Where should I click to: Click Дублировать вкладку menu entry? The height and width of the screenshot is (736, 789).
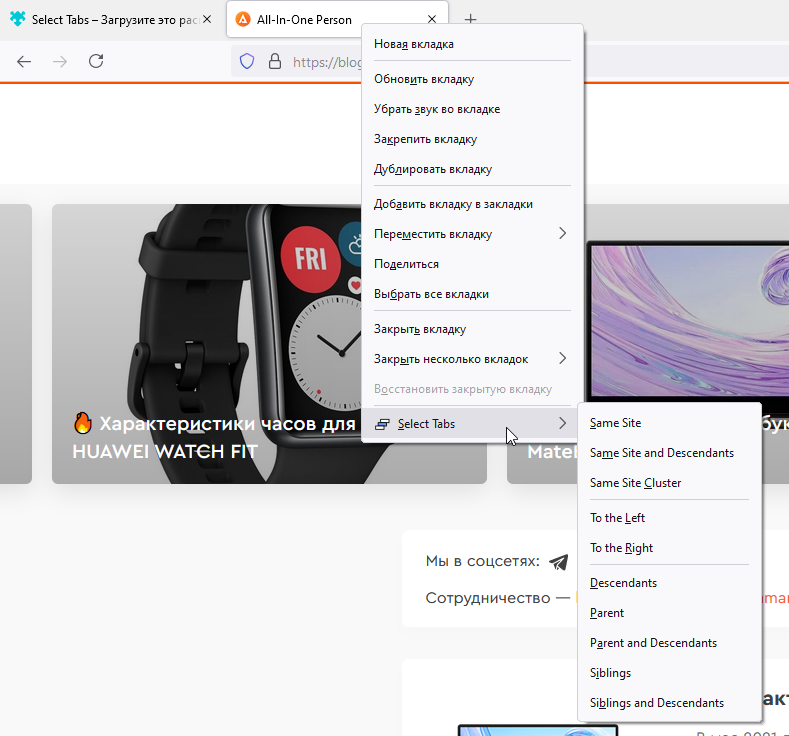click(472, 170)
